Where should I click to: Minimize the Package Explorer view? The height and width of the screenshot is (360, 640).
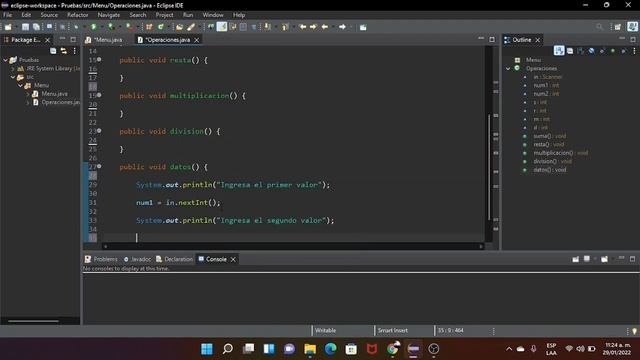tap(62, 39)
